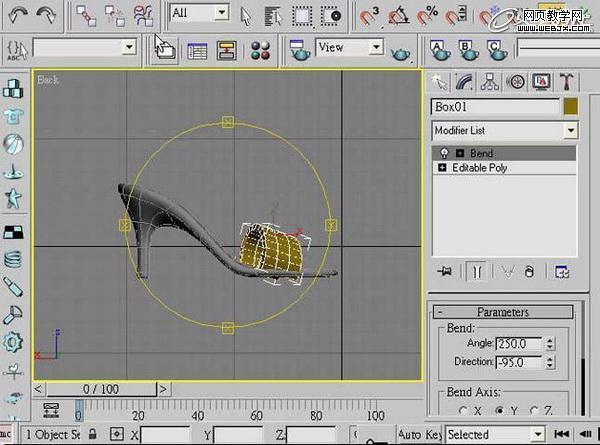Viewport: 600px width, 445px height.
Task: Switch to the Display command panel tab
Action: [541, 82]
